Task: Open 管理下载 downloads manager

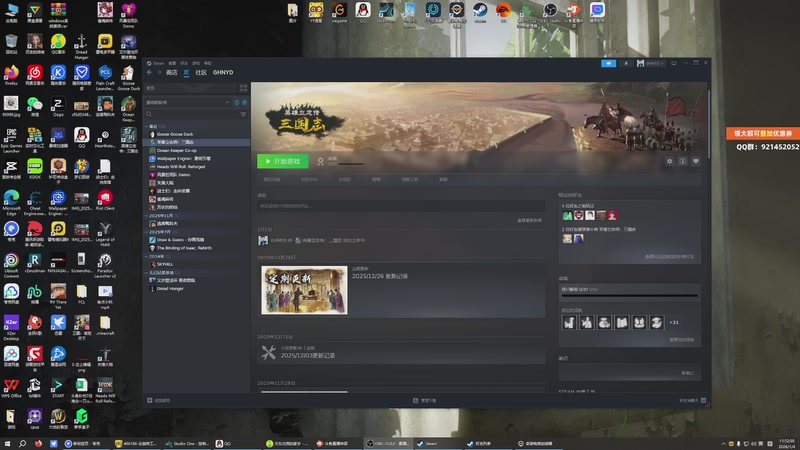Action: (x=424, y=401)
